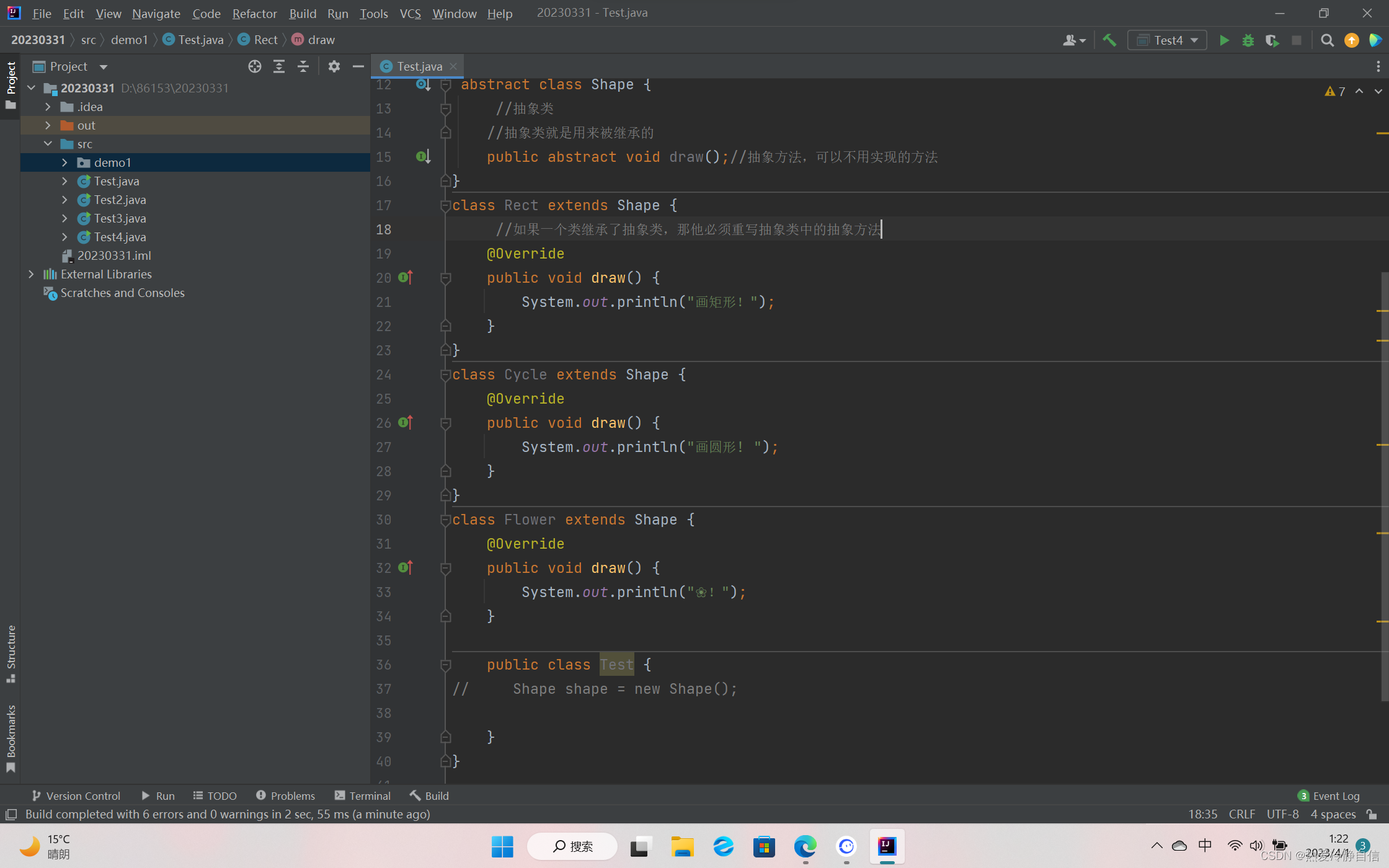The height and width of the screenshot is (868, 1389).
Task: Open the Navigate menu
Action: (x=156, y=13)
